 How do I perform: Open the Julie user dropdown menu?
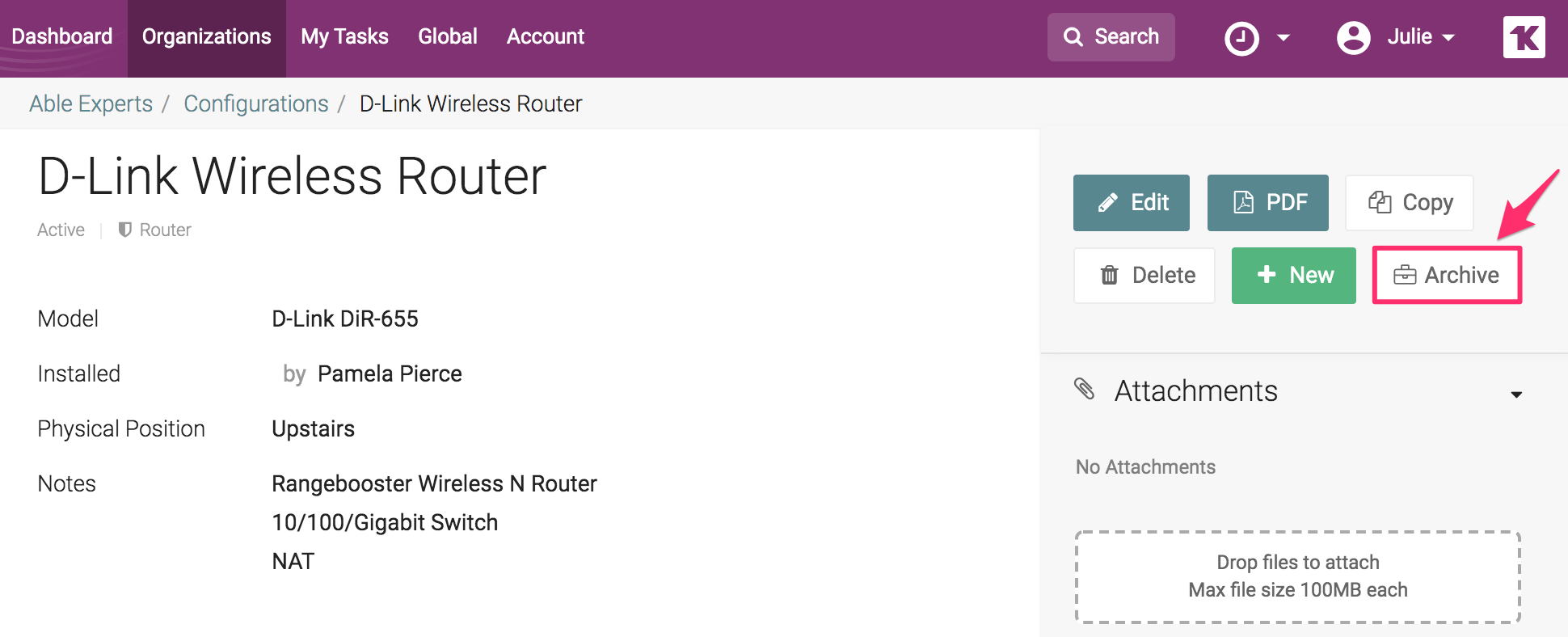(1421, 37)
